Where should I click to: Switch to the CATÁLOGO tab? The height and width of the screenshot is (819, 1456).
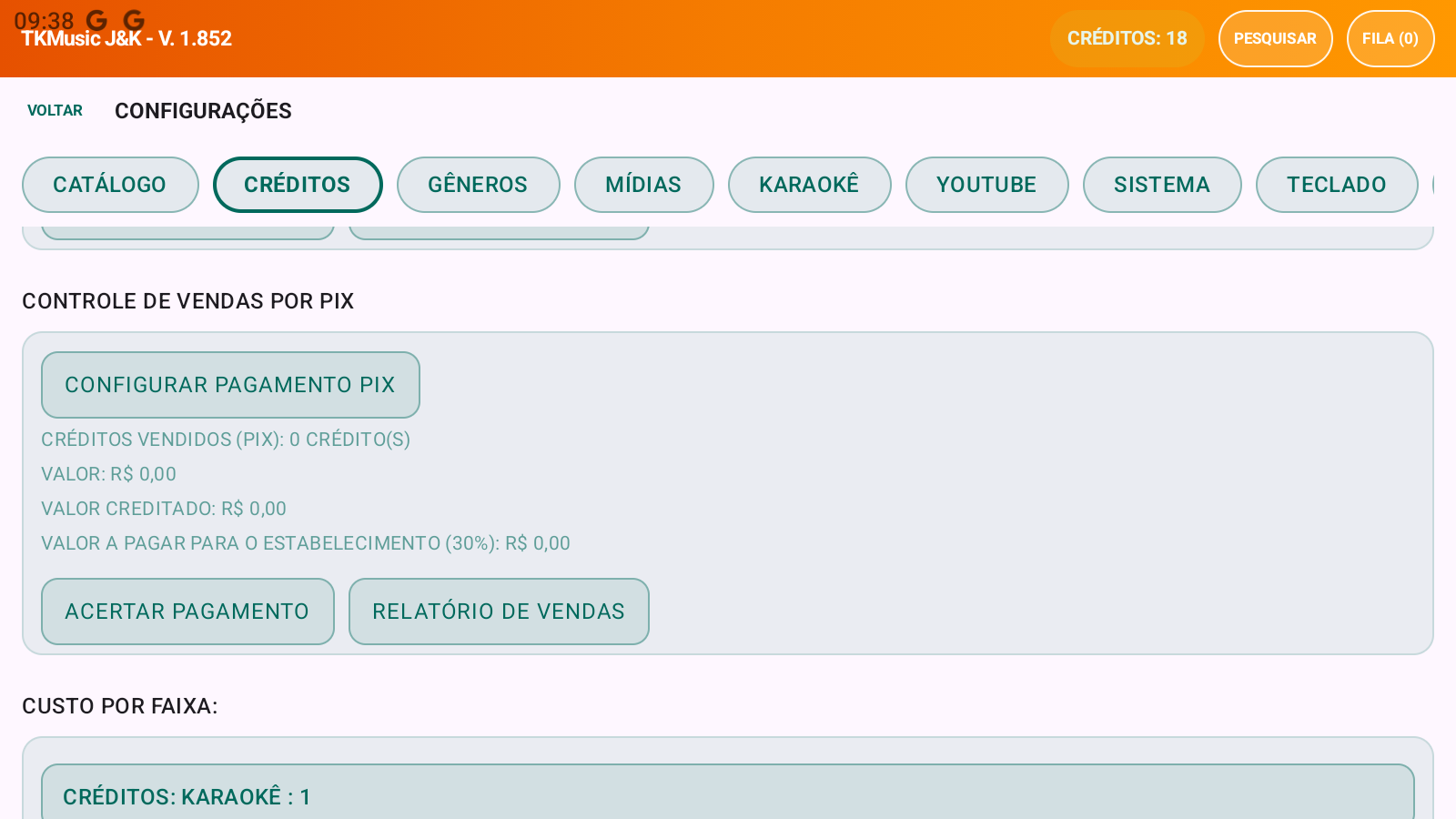tap(110, 185)
